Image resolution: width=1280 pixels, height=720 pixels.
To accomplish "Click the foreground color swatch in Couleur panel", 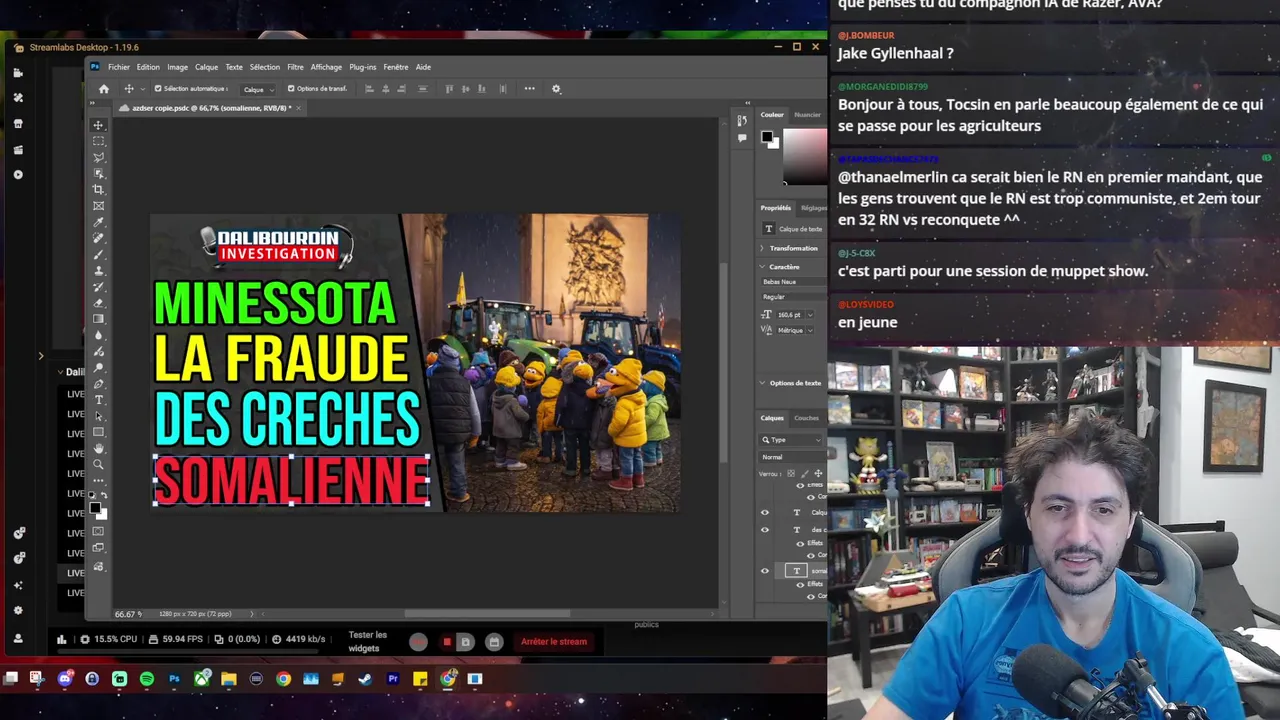I will pos(766,137).
